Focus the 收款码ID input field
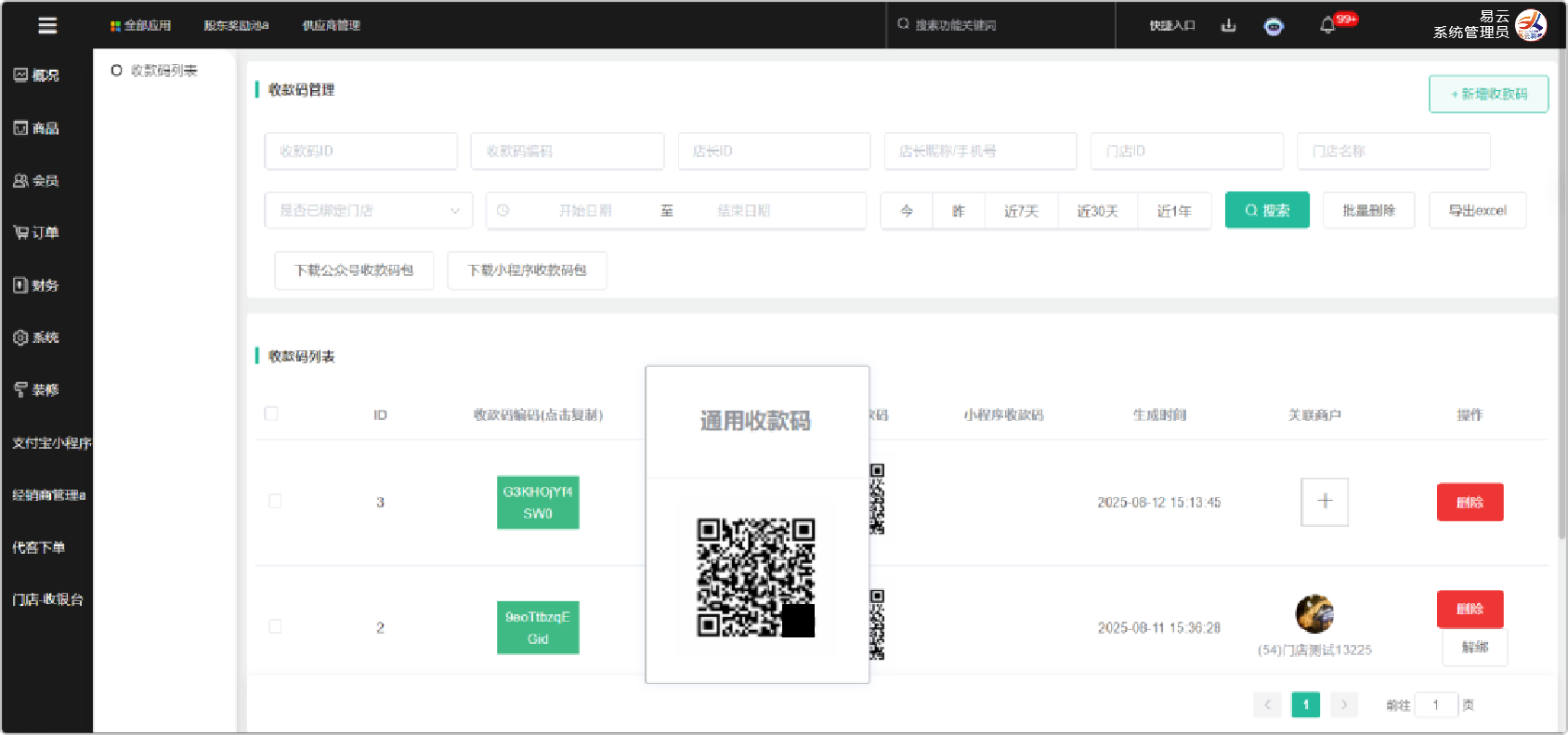This screenshot has width=1568, height=735. pyautogui.click(x=361, y=151)
